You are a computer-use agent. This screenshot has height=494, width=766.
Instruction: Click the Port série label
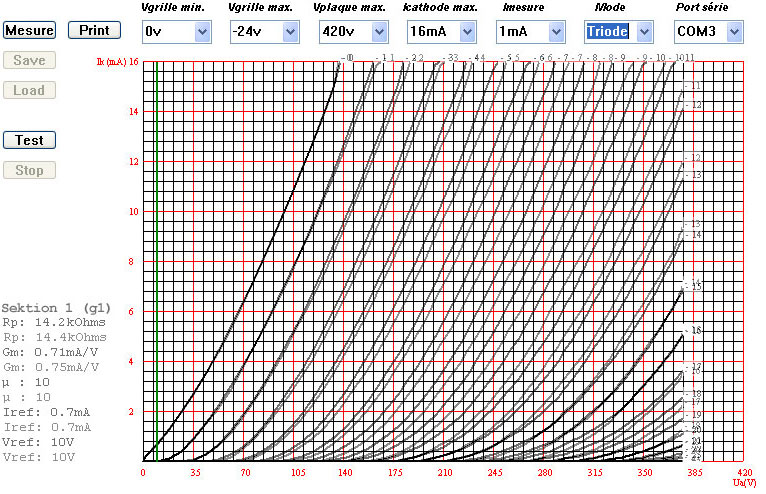702,7
